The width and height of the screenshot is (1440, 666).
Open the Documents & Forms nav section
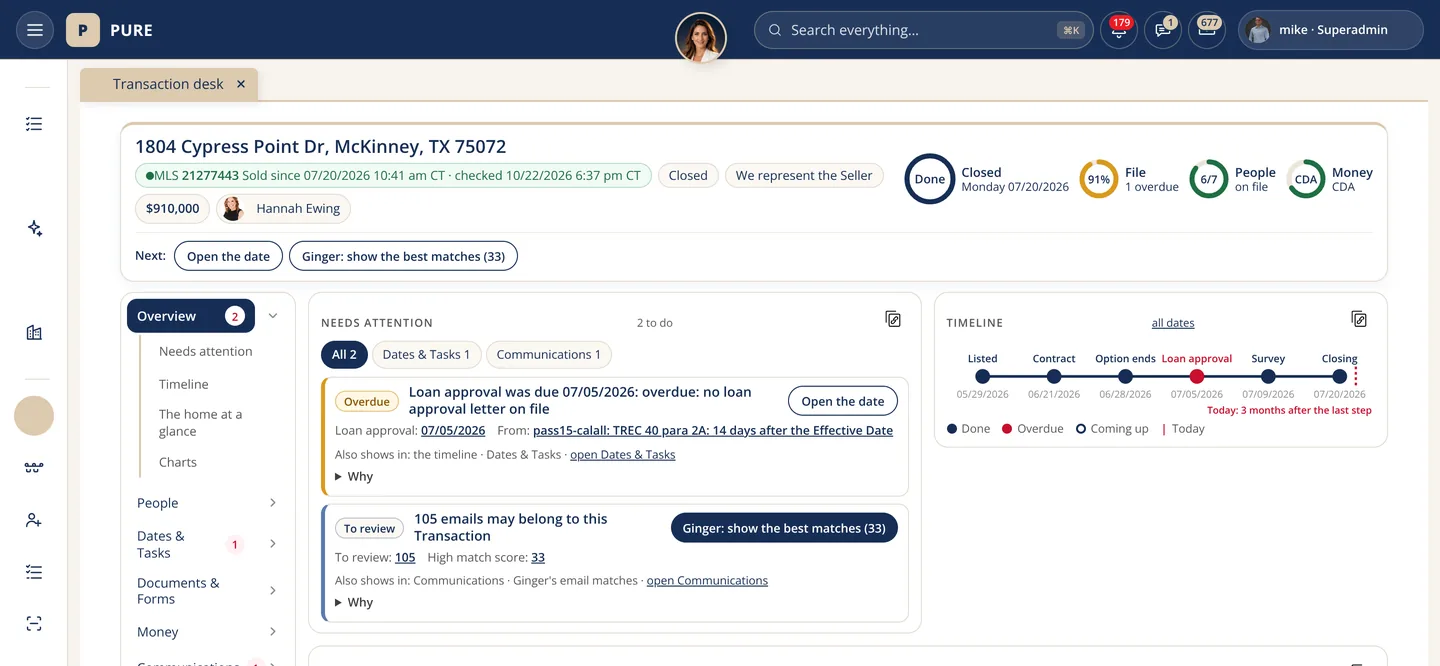coord(178,591)
